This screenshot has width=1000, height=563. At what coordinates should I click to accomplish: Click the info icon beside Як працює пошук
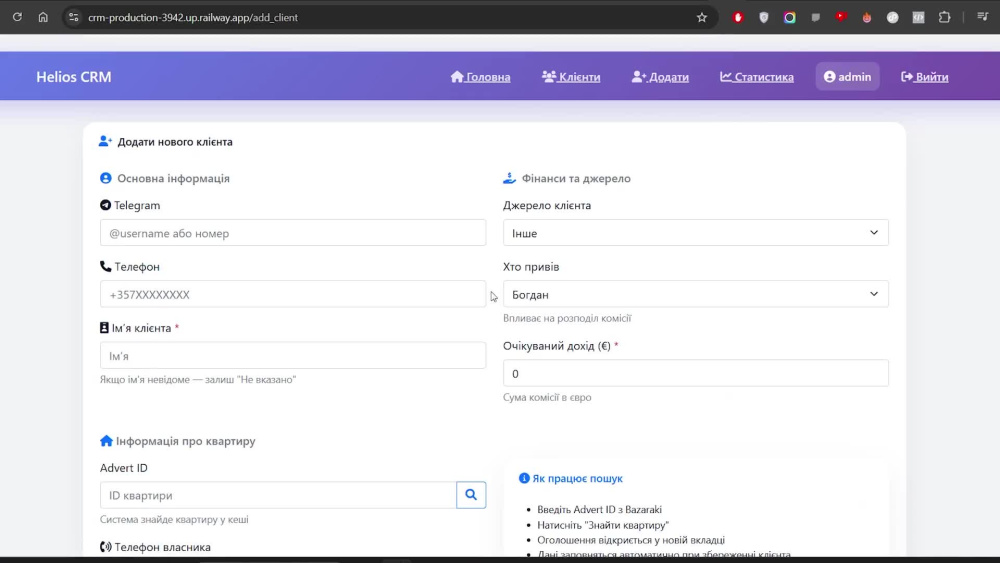[524, 478]
